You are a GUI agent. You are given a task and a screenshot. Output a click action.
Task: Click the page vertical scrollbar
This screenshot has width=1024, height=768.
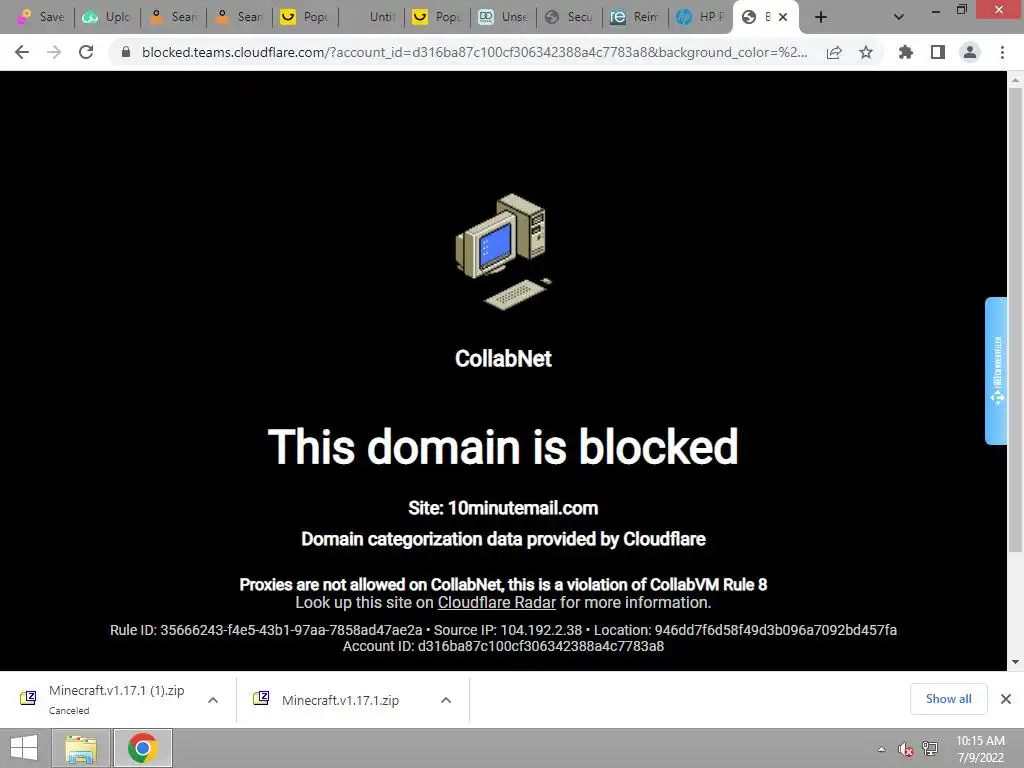point(1015,320)
